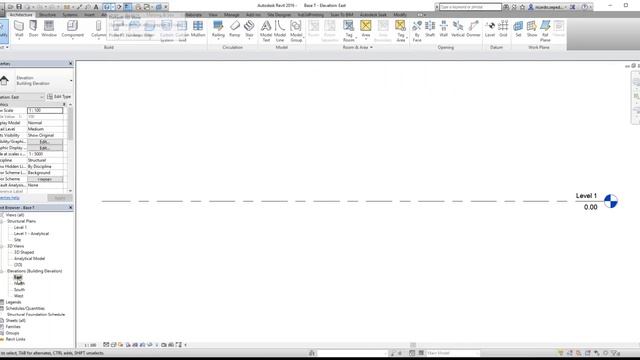Screen dimensions: 640x360
Task: Select the Stair tool
Action: (249, 29)
